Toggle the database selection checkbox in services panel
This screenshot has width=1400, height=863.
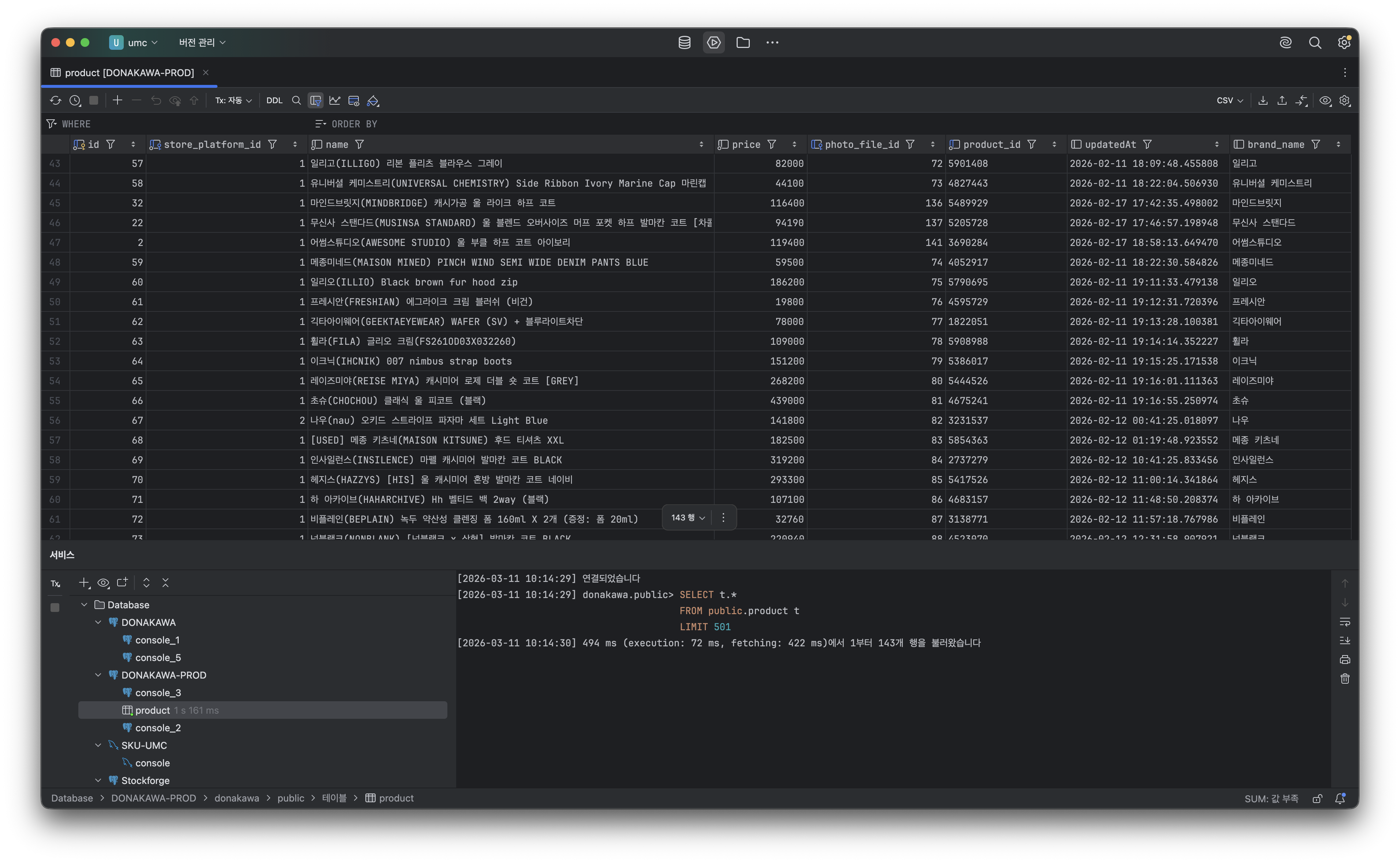(x=55, y=607)
